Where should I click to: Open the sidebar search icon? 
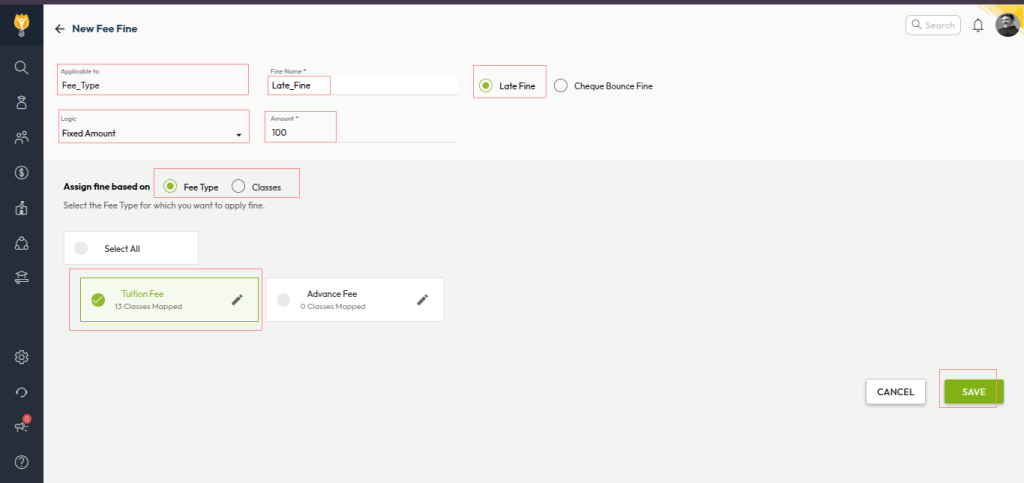point(21,67)
